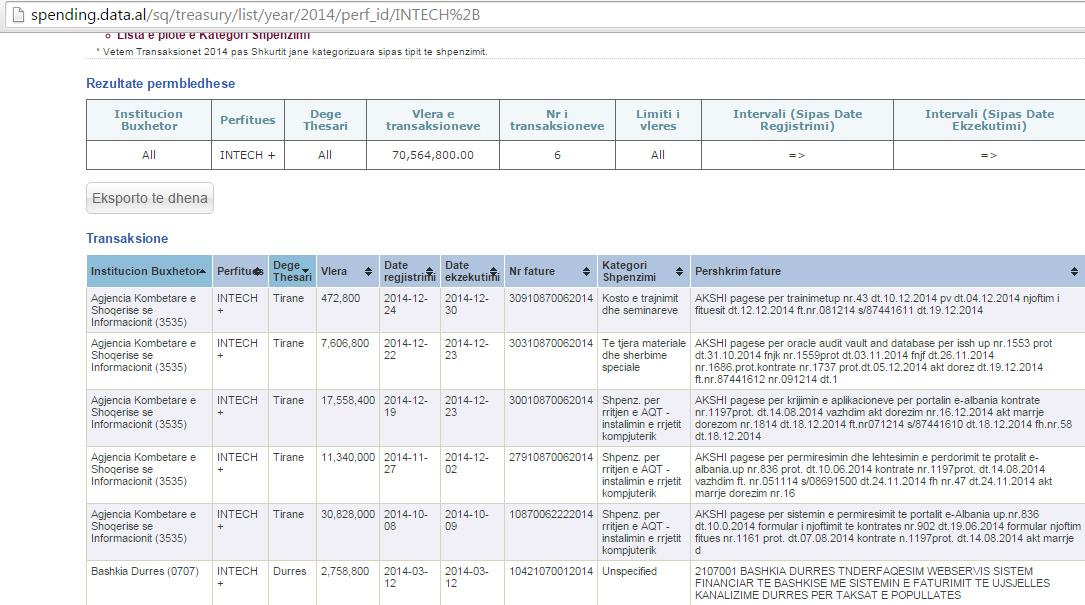The image size is (1085, 605).
Task: Sort by Pershkrim fature column arrows
Action: point(1074,272)
